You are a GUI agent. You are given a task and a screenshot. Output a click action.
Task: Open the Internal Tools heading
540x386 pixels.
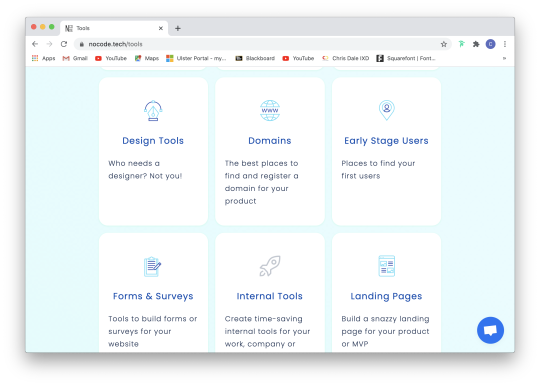[x=270, y=296]
